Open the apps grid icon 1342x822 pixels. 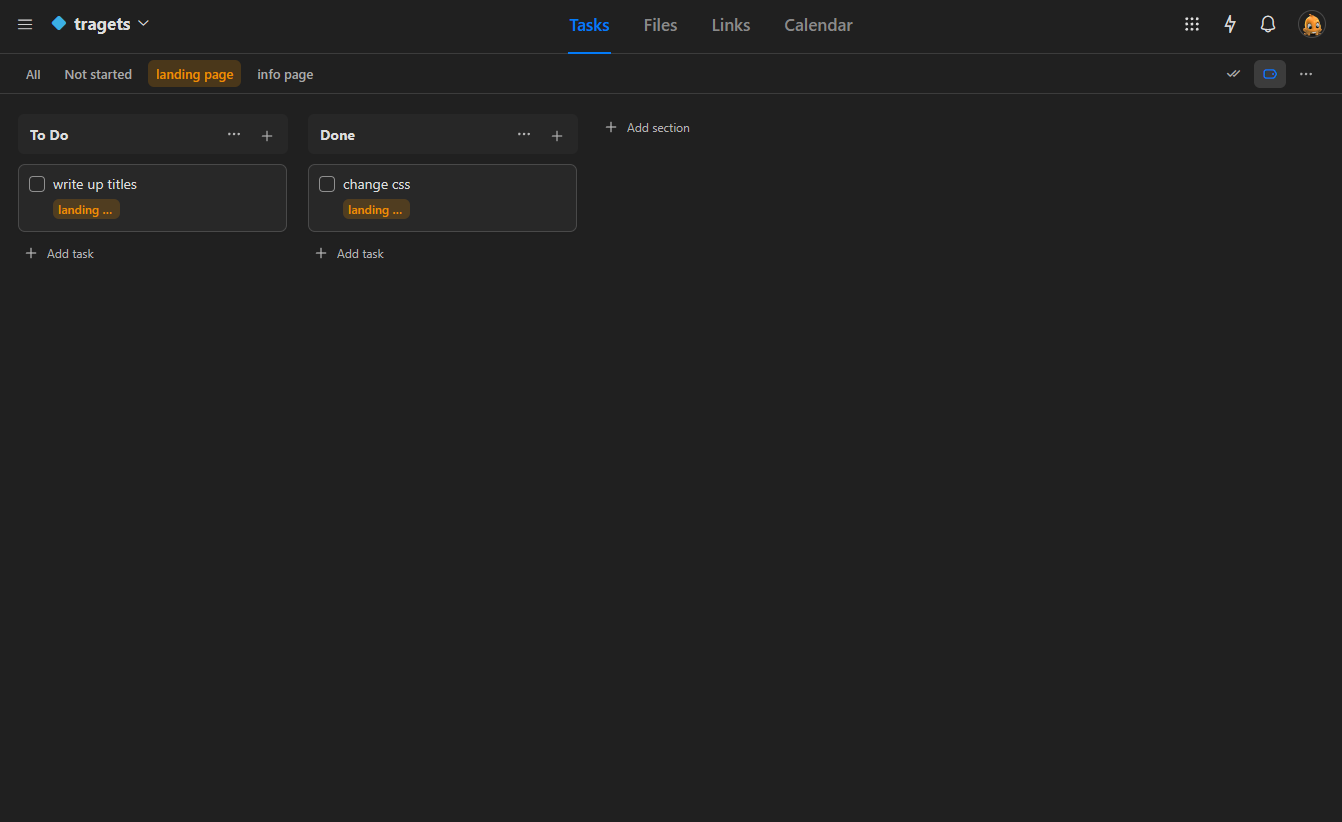[1192, 25]
